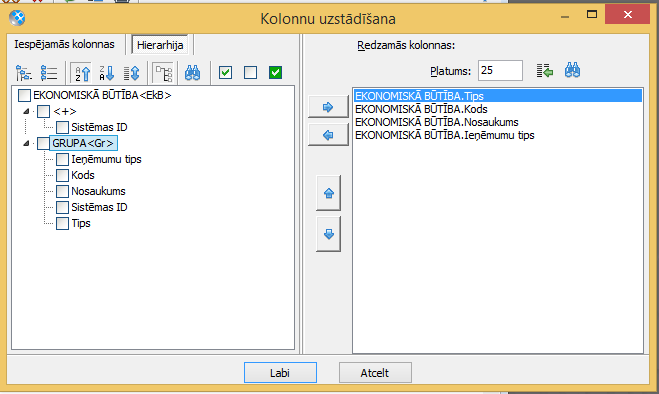
Task: Click the blue right arrow to add column
Action: 328,107
